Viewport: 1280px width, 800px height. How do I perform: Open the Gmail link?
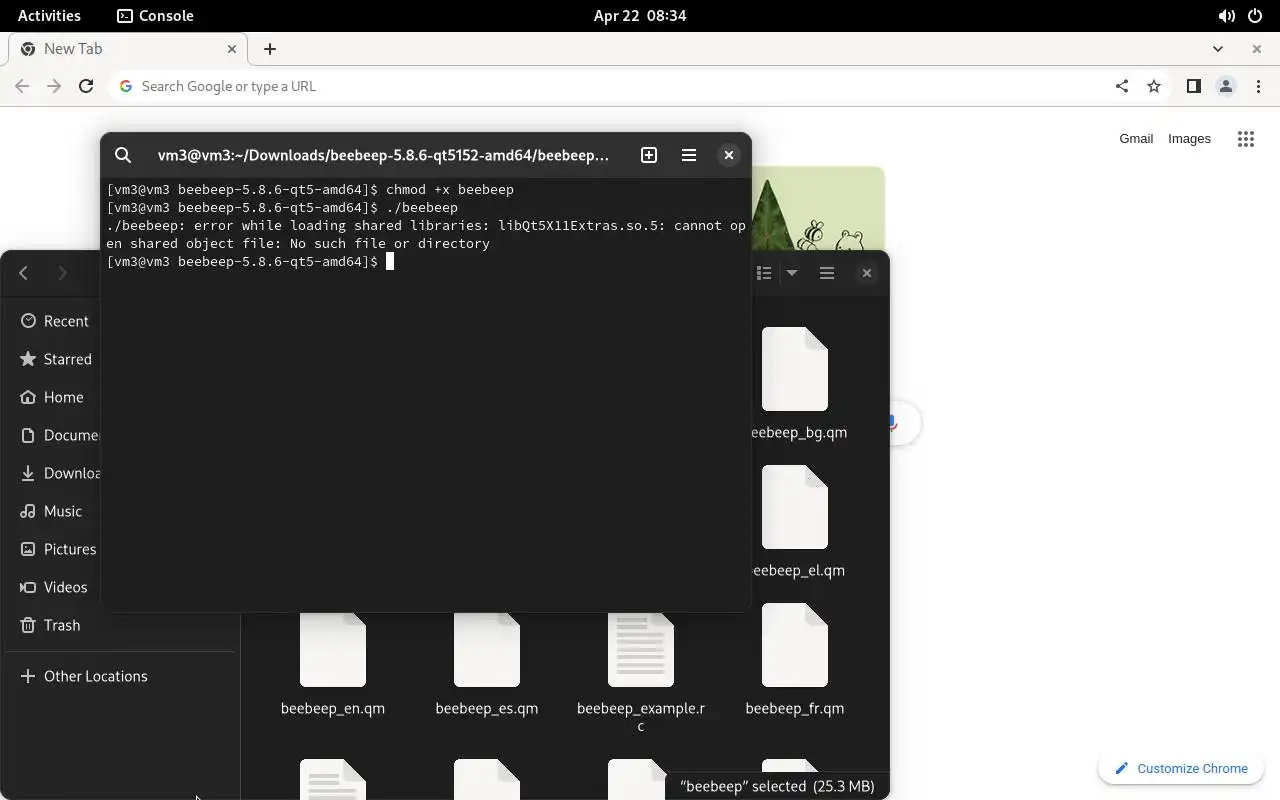point(1136,139)
